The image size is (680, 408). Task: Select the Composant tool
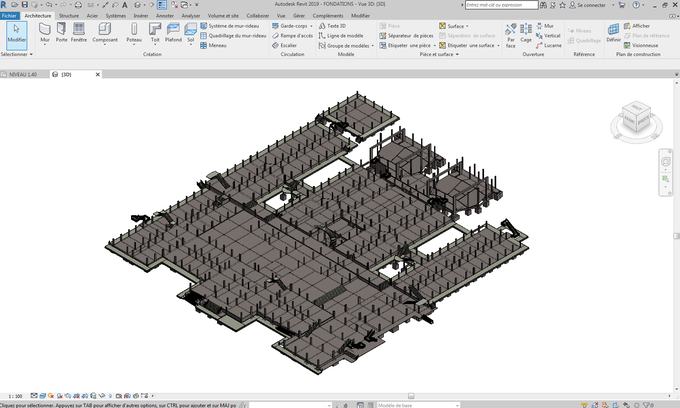105,33
